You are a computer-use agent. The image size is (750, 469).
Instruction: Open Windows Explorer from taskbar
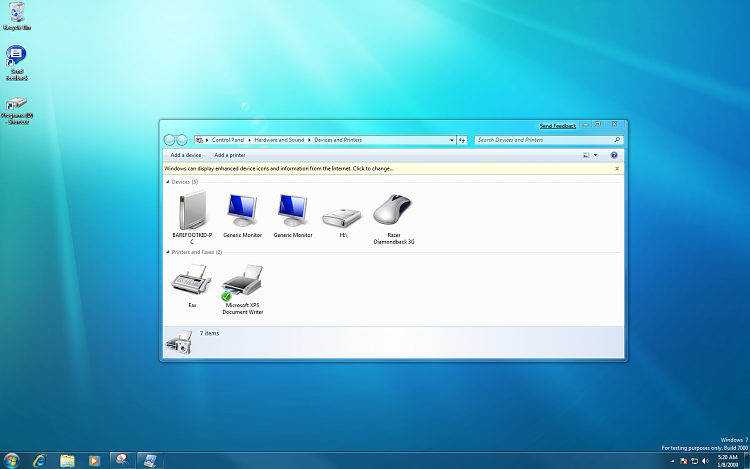67,460
